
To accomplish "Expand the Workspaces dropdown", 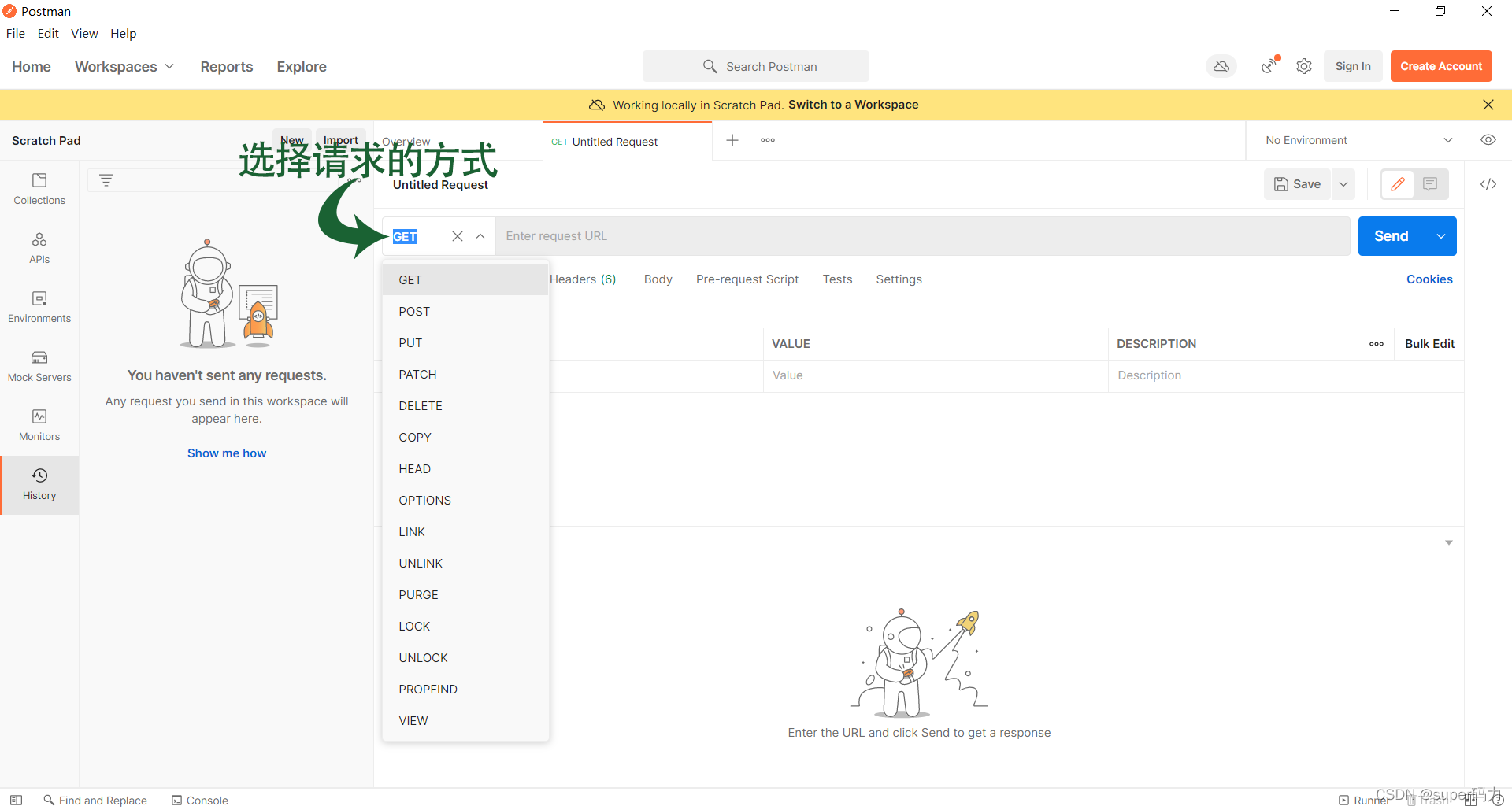I will (124, 67).
